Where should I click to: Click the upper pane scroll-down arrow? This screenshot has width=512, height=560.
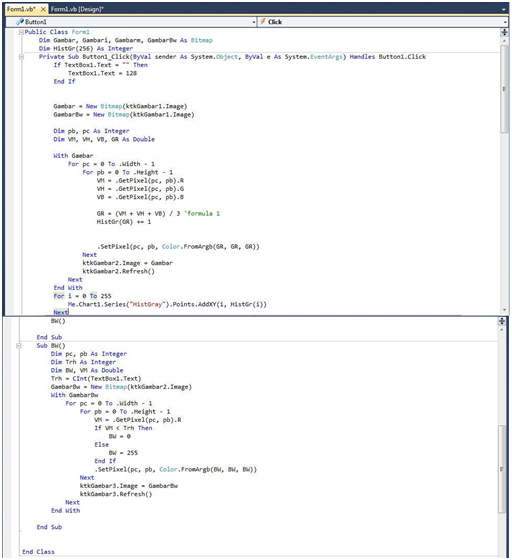pyautogui.click(x=504, y=310)
